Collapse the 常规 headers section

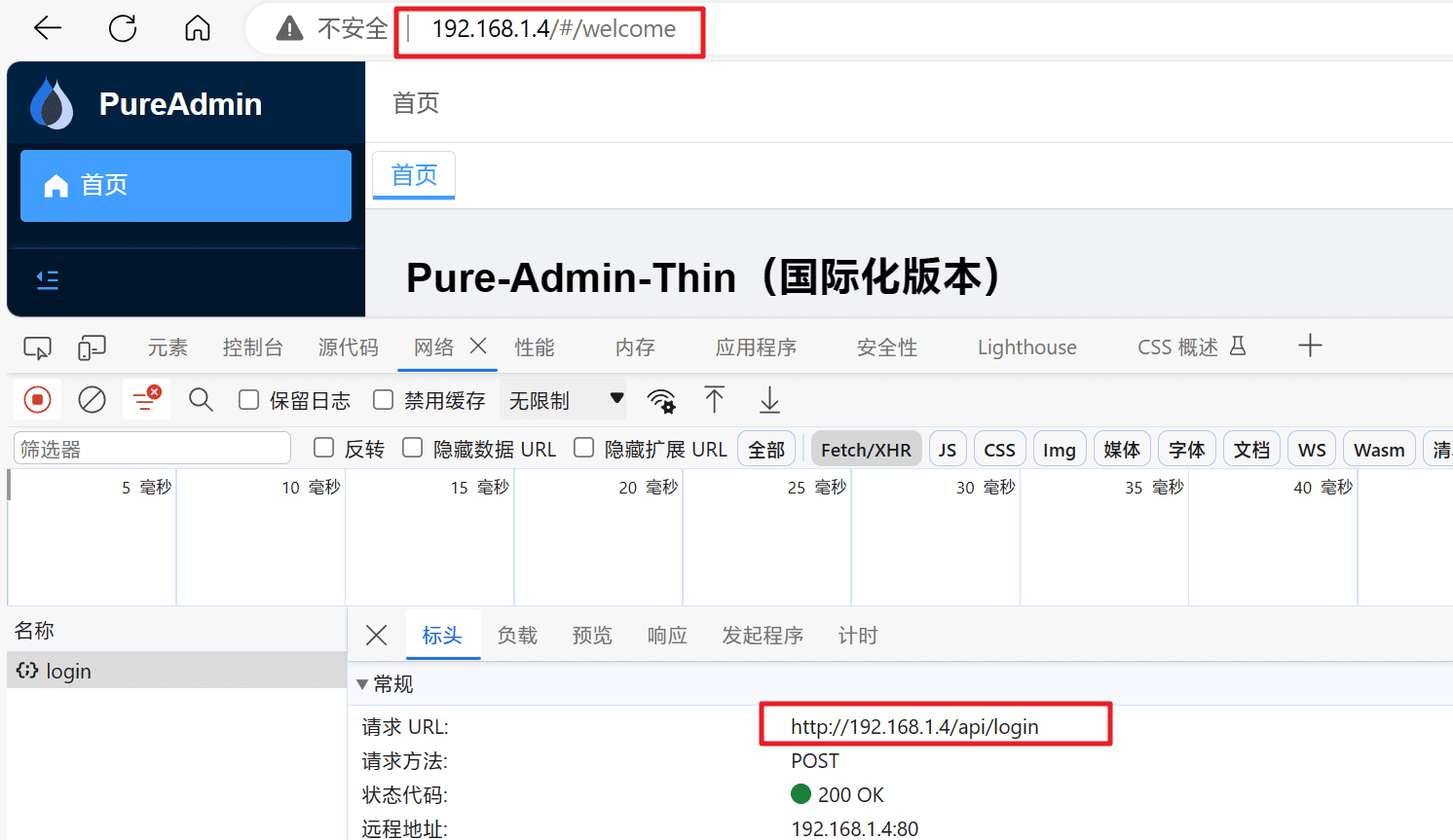tap(362, 684)
